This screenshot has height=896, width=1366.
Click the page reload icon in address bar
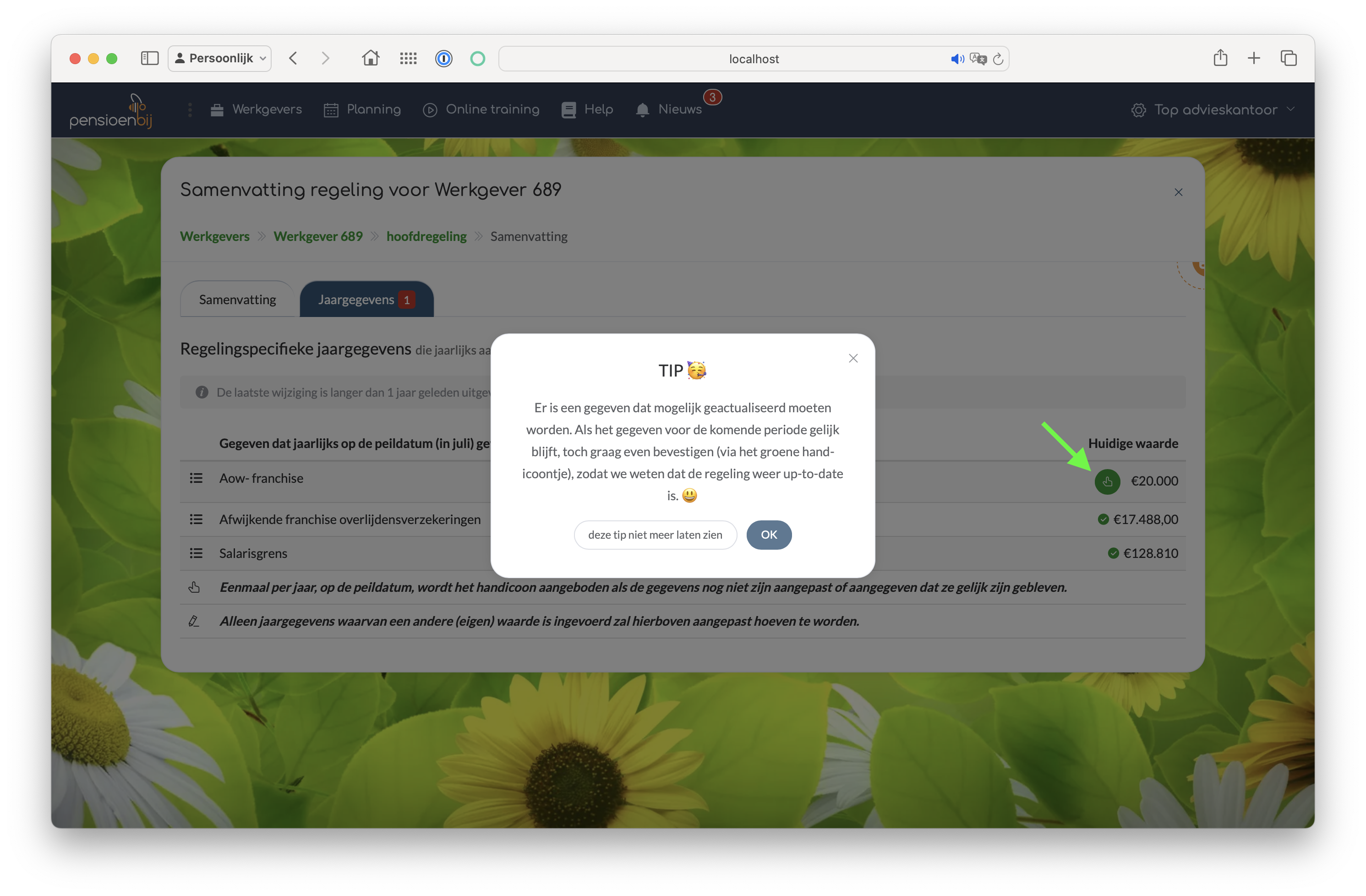[998, 59]
